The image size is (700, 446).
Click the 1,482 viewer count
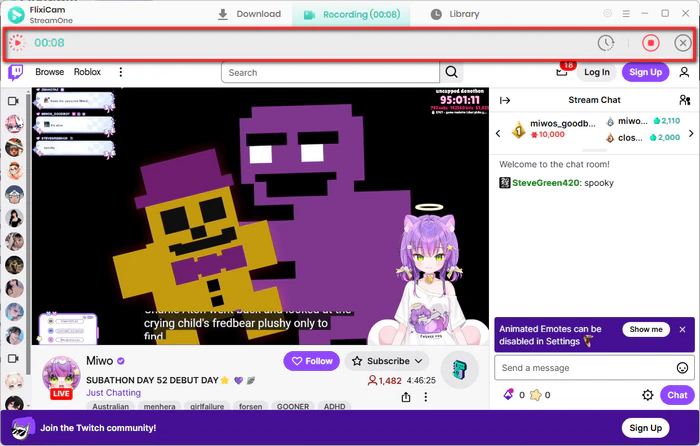click(x=384, y=381)
